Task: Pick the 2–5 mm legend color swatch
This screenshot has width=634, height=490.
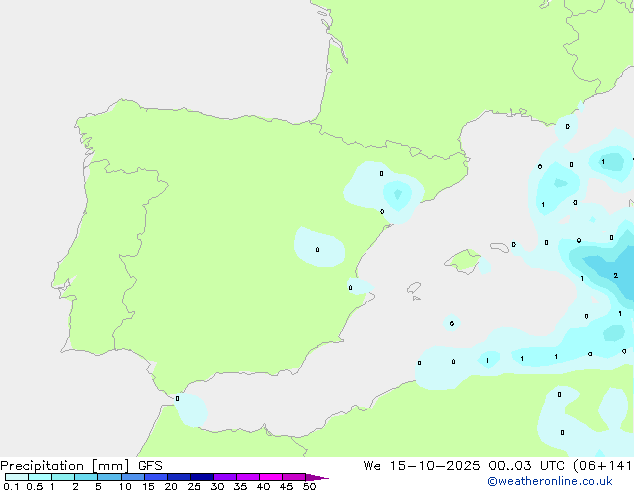Action: coord(86,477)
